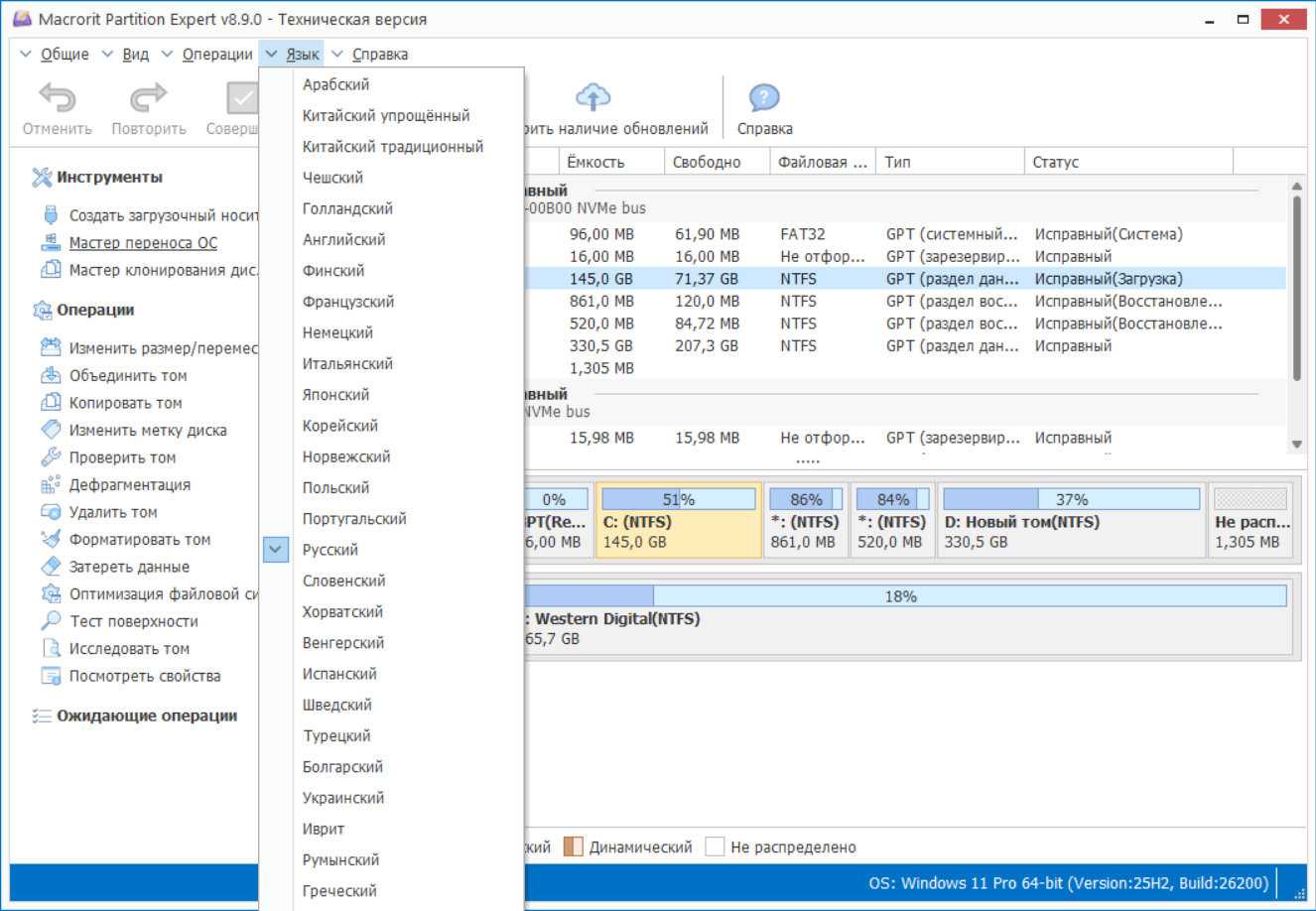Click Посмотреть свойства in operations list

(145, 676)
